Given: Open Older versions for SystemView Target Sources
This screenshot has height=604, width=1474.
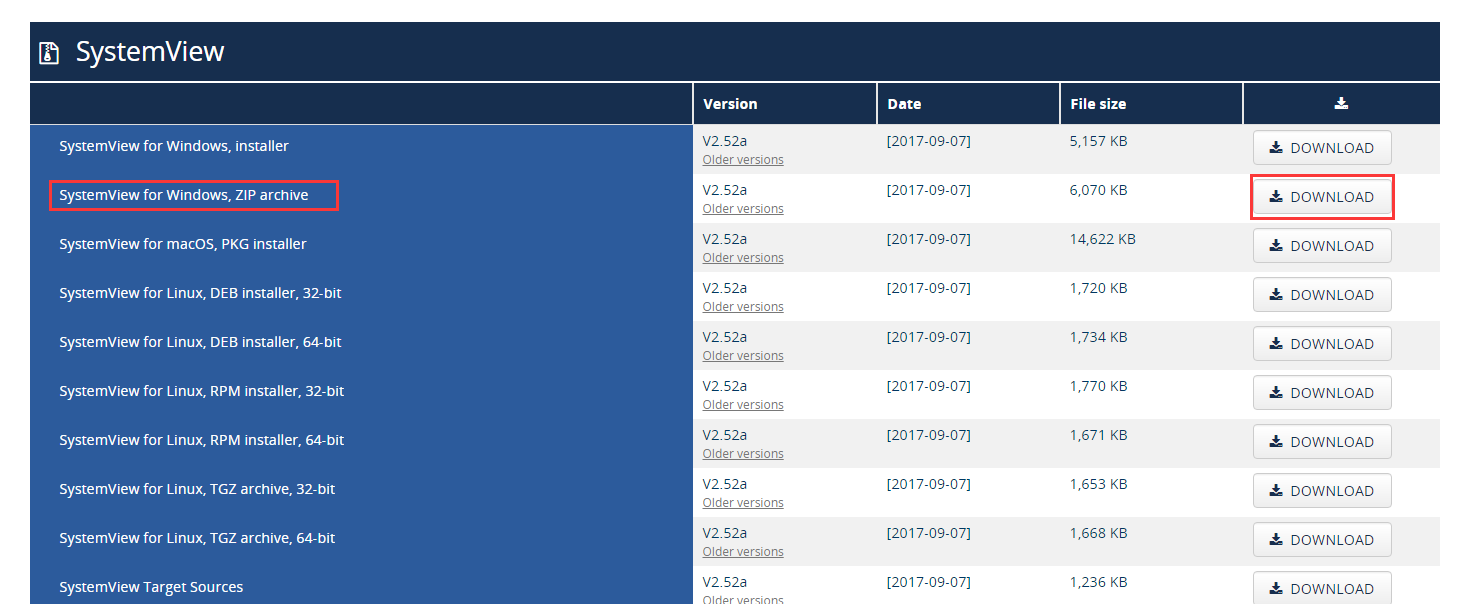Looking at the screenshot, I should coord(742,598).
